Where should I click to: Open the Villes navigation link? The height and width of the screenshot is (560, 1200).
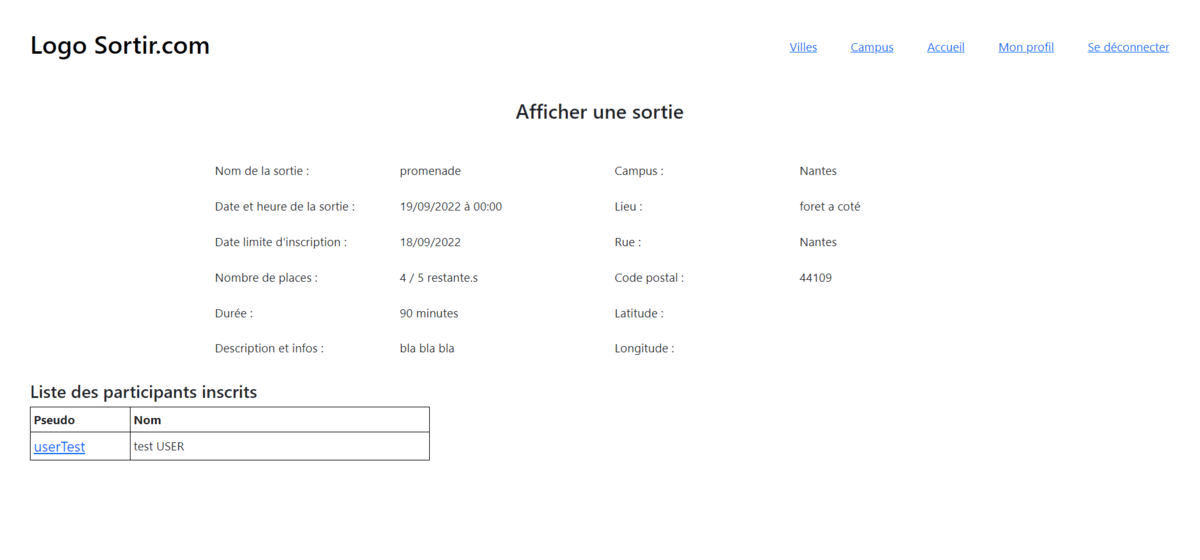coord(803,47)
